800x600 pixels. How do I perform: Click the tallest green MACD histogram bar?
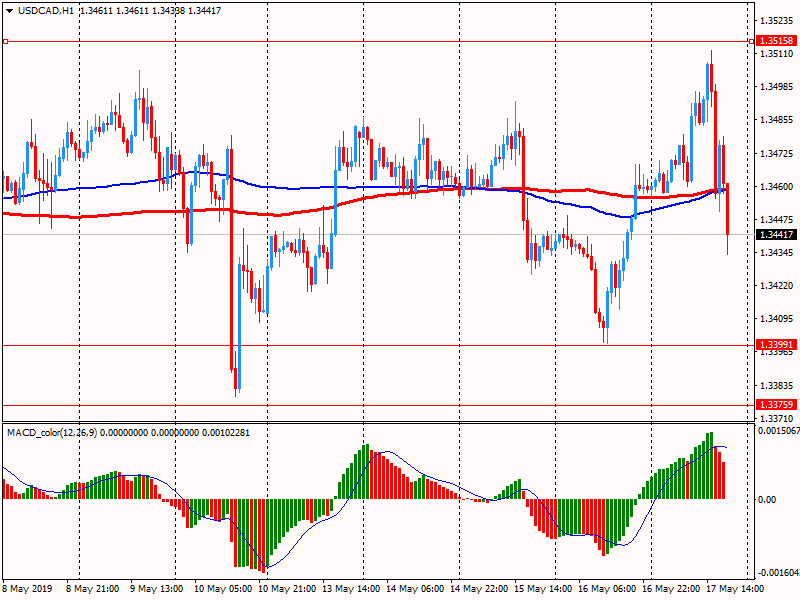[711, 465]
